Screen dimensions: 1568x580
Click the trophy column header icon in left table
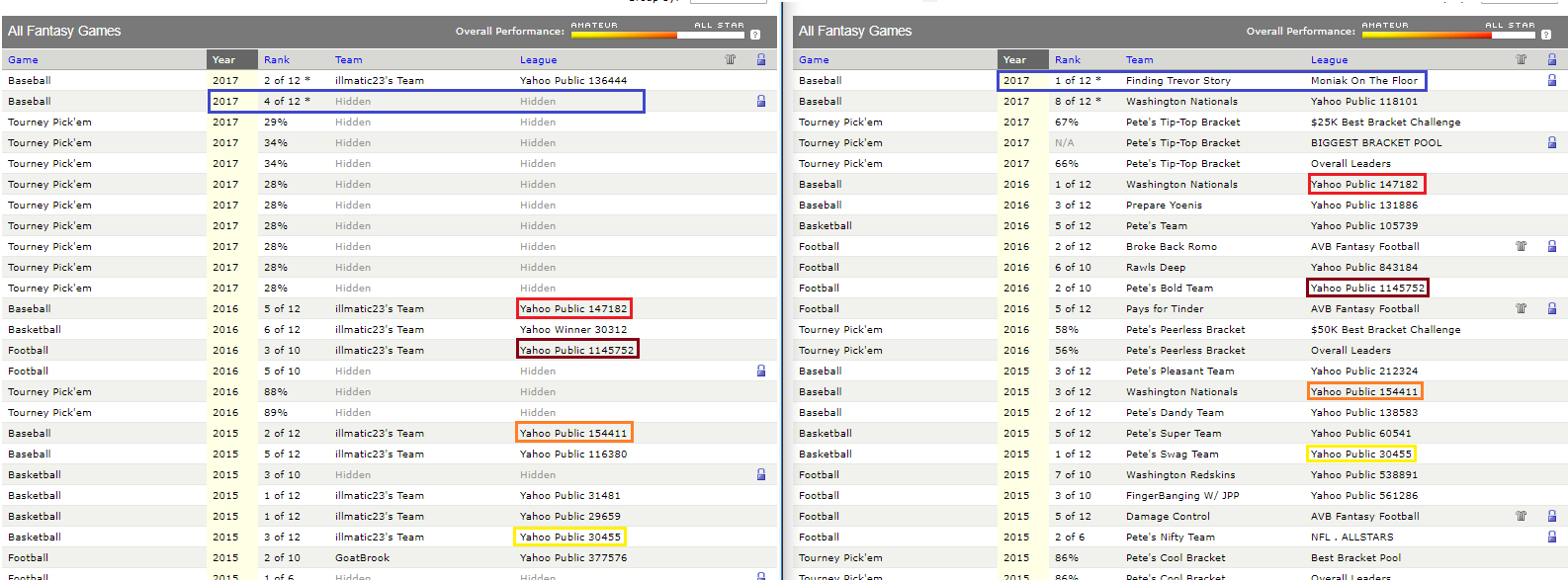[x=731, y=59]
